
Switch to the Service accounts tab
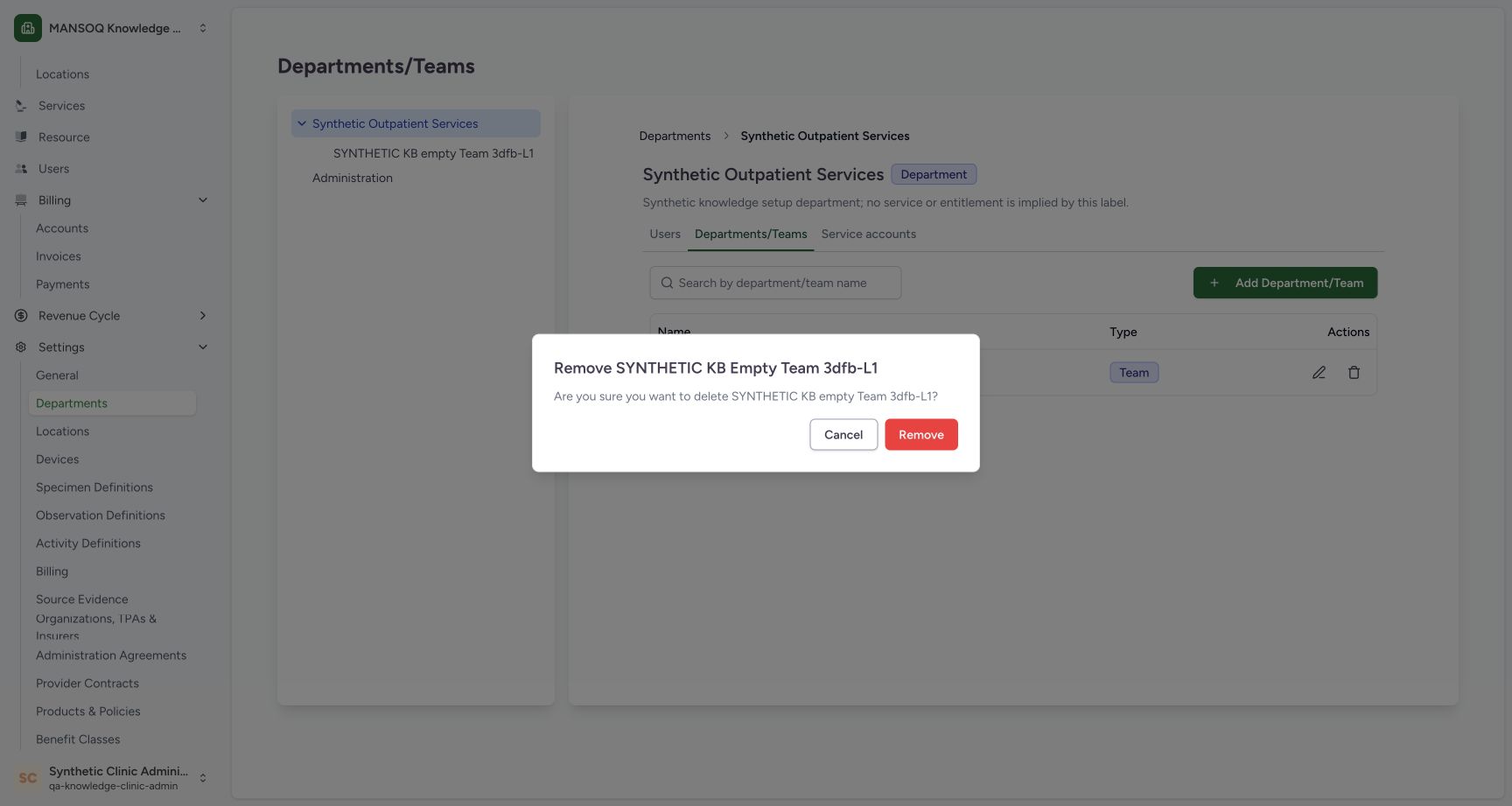pos(868,234)
